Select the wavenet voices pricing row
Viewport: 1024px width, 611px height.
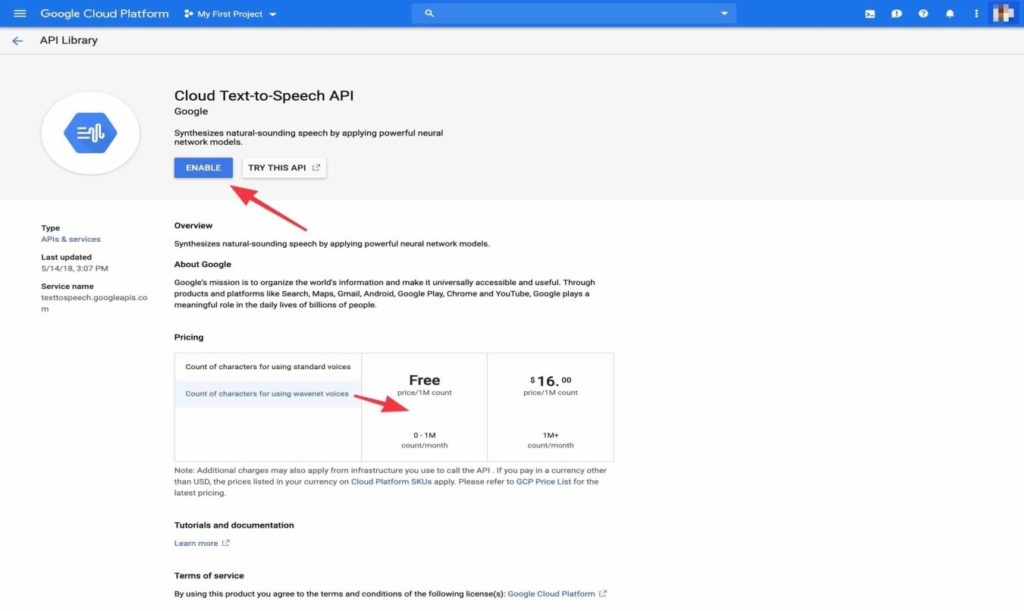[x=267, y=394]
